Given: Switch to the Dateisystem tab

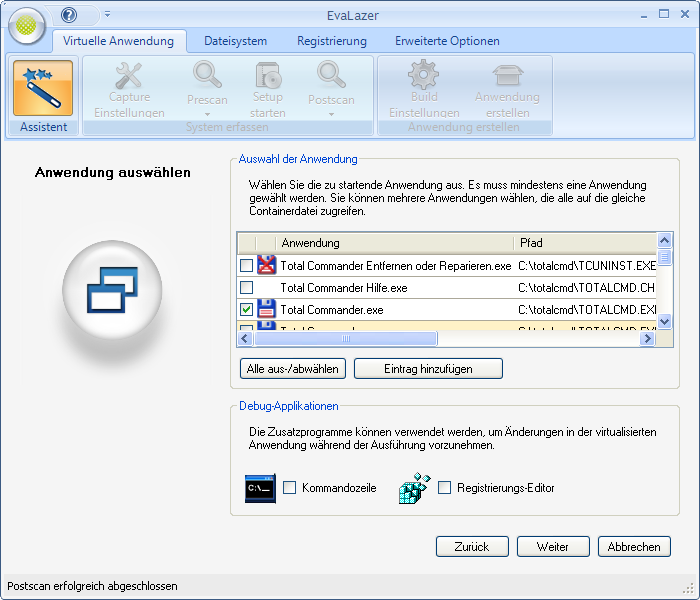Looking at the screenshot, I should 235,41.
